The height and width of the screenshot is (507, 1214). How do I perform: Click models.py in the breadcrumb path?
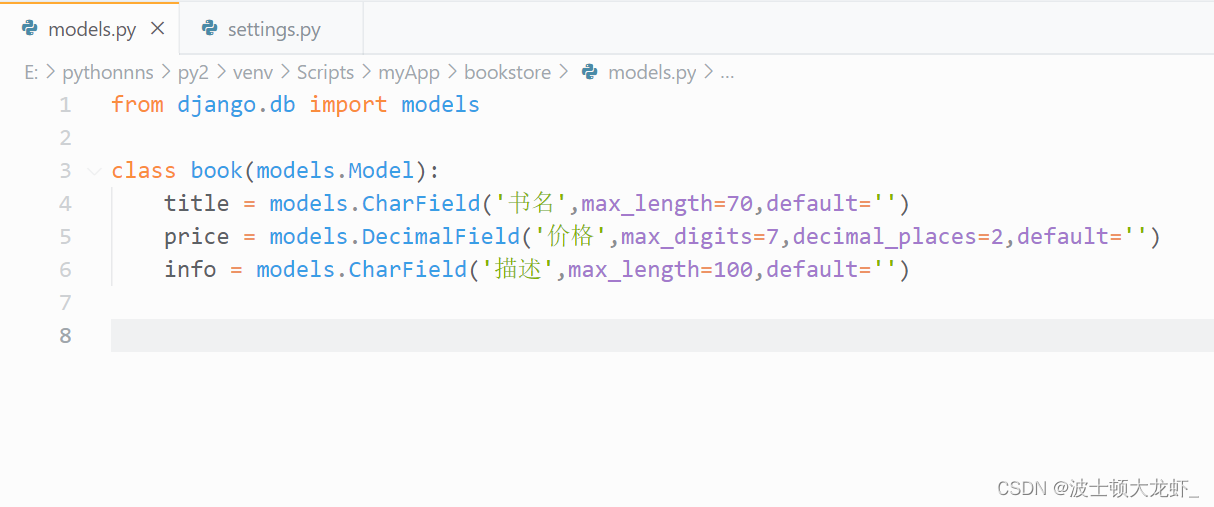pos(652,72)
